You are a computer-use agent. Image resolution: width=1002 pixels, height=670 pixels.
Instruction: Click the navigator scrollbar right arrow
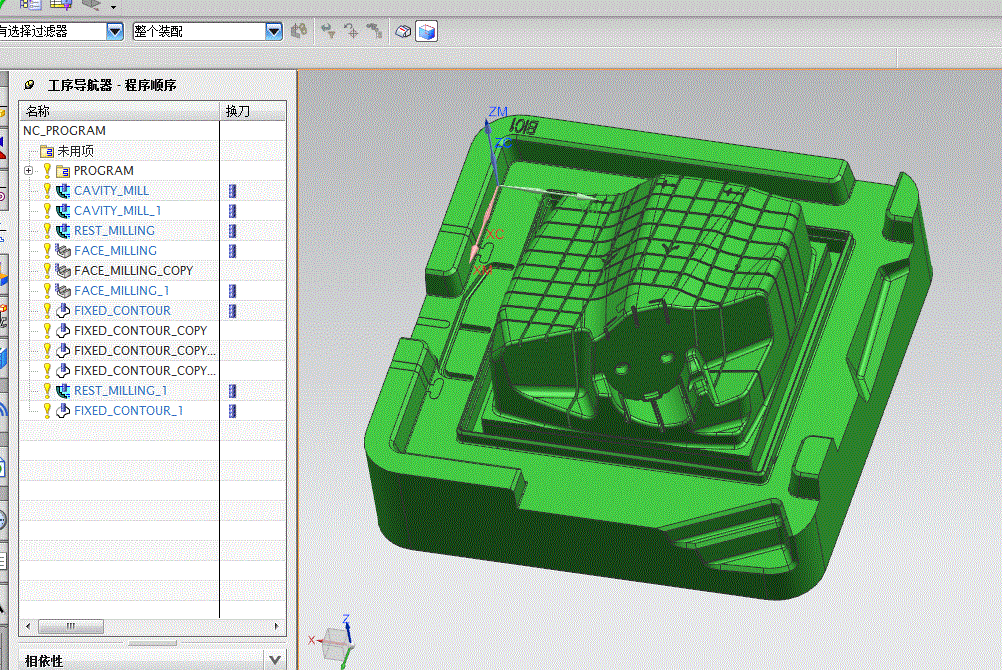click(x=277, y=627)
